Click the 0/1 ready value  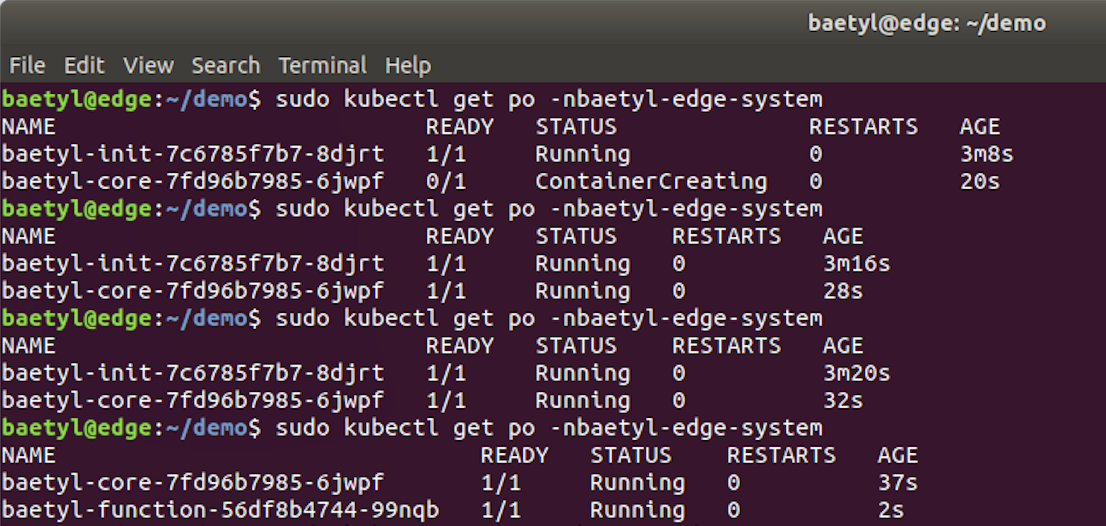pos(446,182)
